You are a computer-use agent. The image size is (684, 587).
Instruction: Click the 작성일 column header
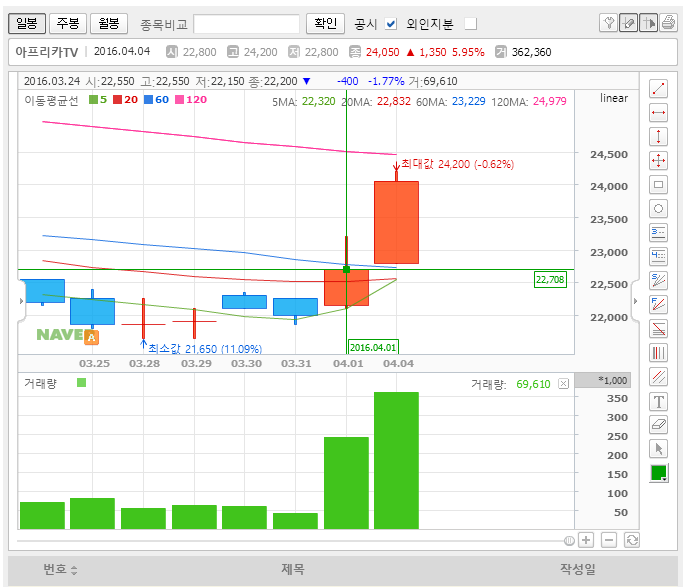pyautogui.click(x=578, y=569)
